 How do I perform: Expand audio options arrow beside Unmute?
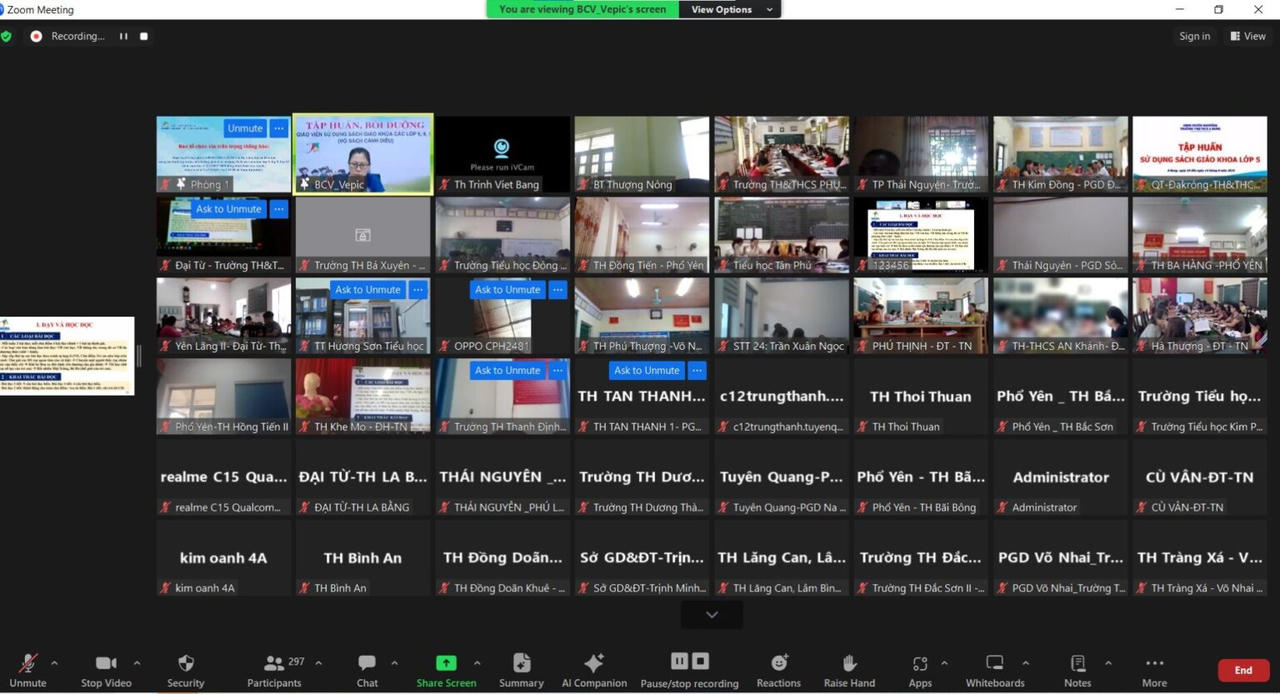[x=54, y=663]
